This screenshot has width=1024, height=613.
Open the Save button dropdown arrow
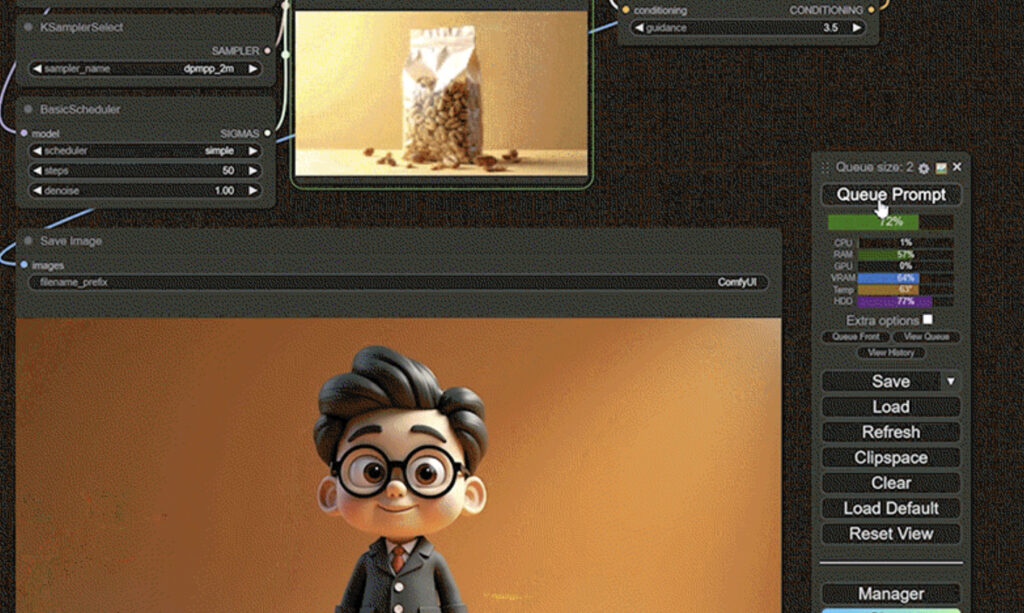950,381
